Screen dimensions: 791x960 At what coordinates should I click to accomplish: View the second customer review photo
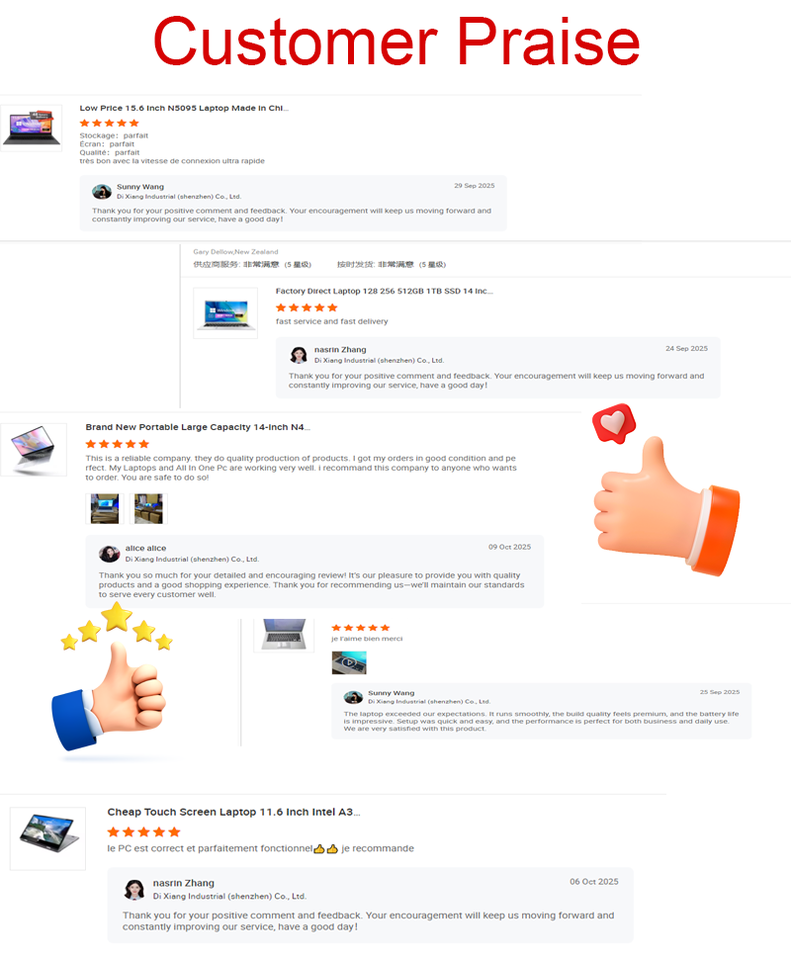click(x=148, y=509)
